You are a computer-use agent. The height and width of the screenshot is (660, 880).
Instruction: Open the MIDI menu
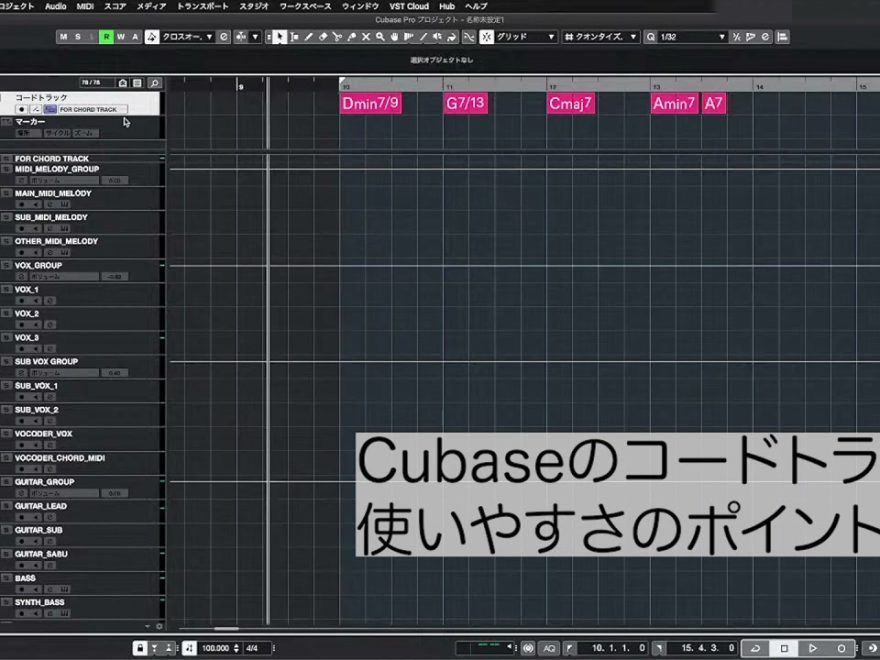click(x=85, y=6)
